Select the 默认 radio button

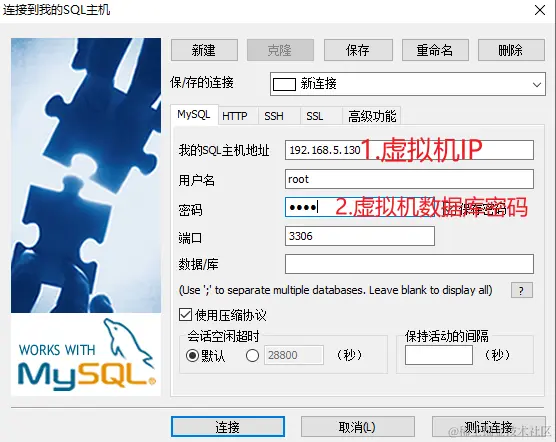point(192,355)
